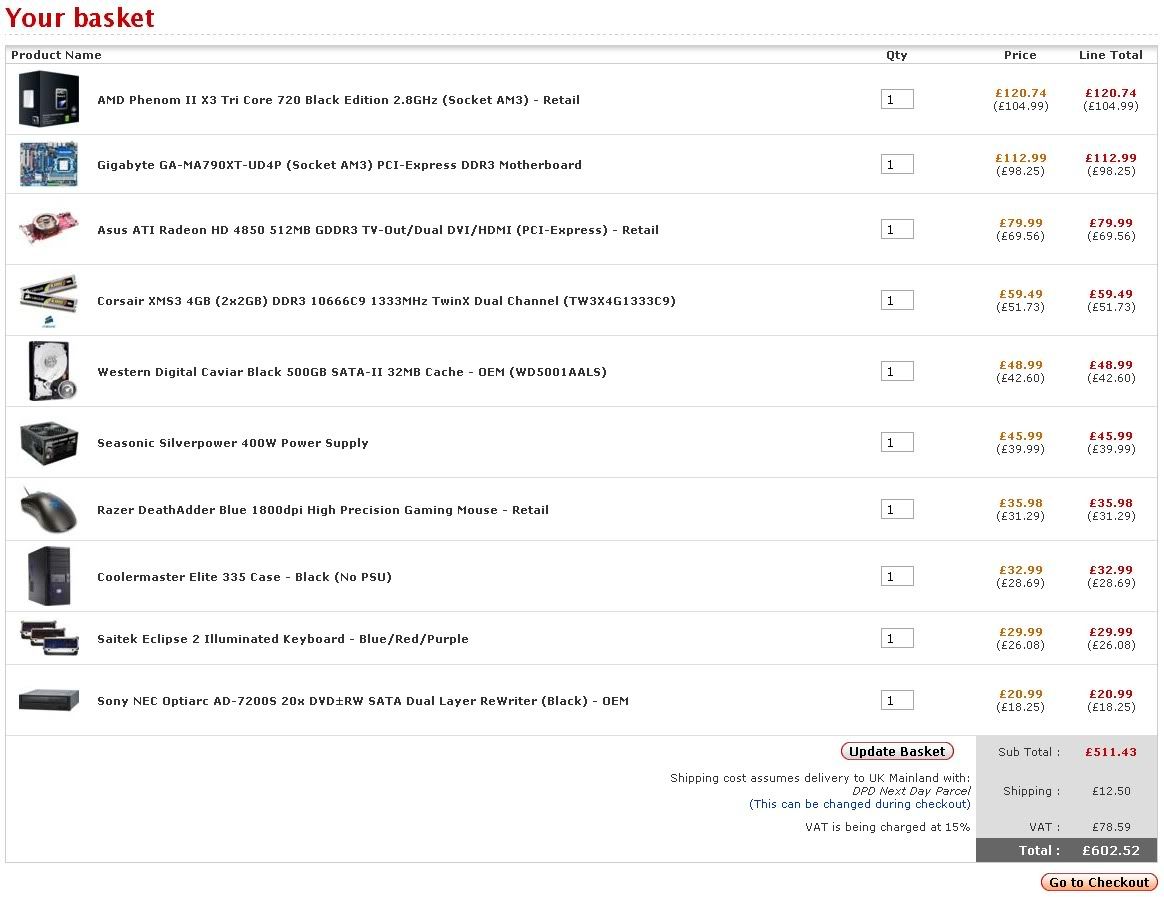The width and height of the screenshot is (1164, 897).
Task: Click the Corsair XMS3 memory image
Action: [49, 300]
